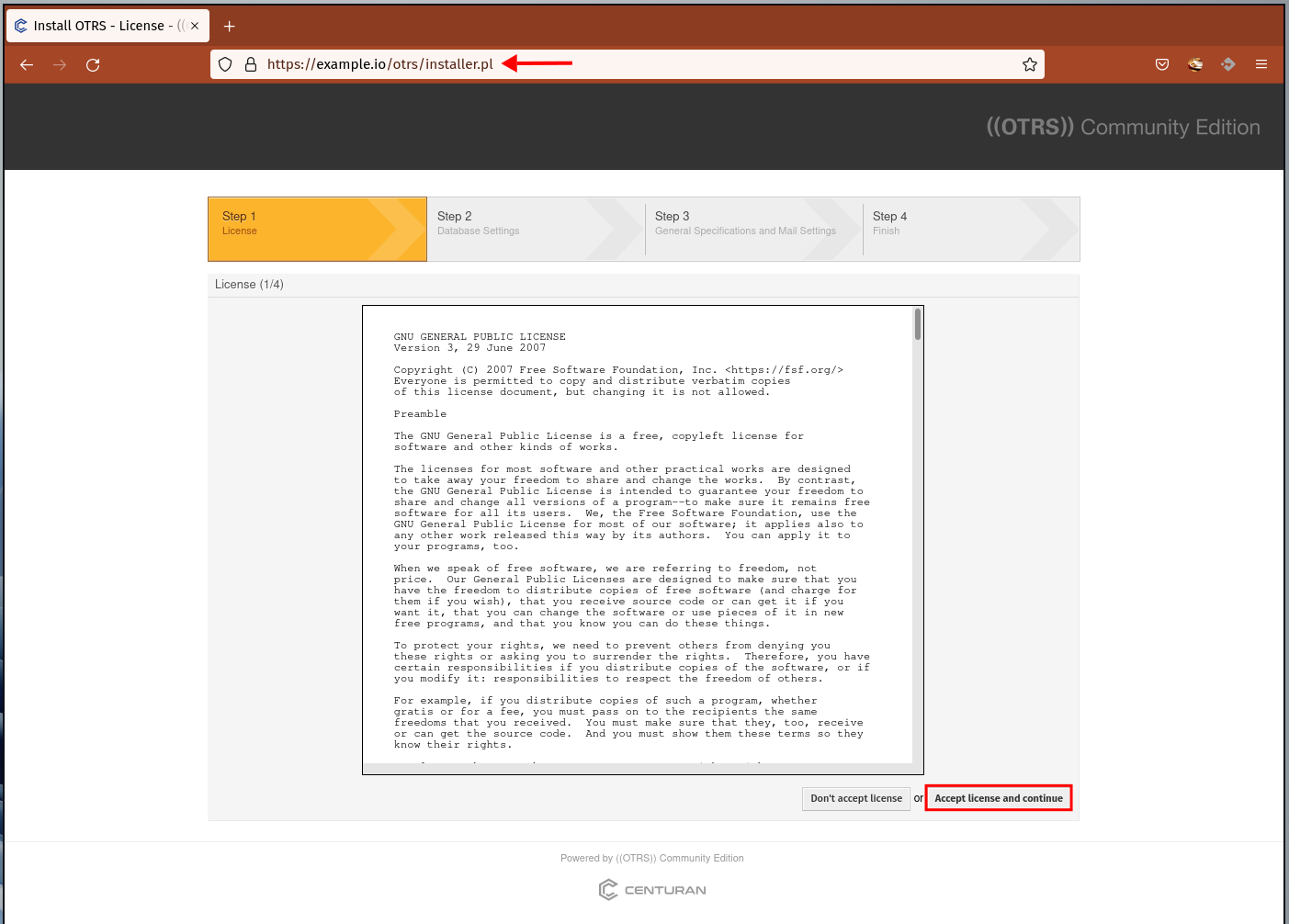
Task: Select the Install OTRS - License tab
Action: [107, 26]
